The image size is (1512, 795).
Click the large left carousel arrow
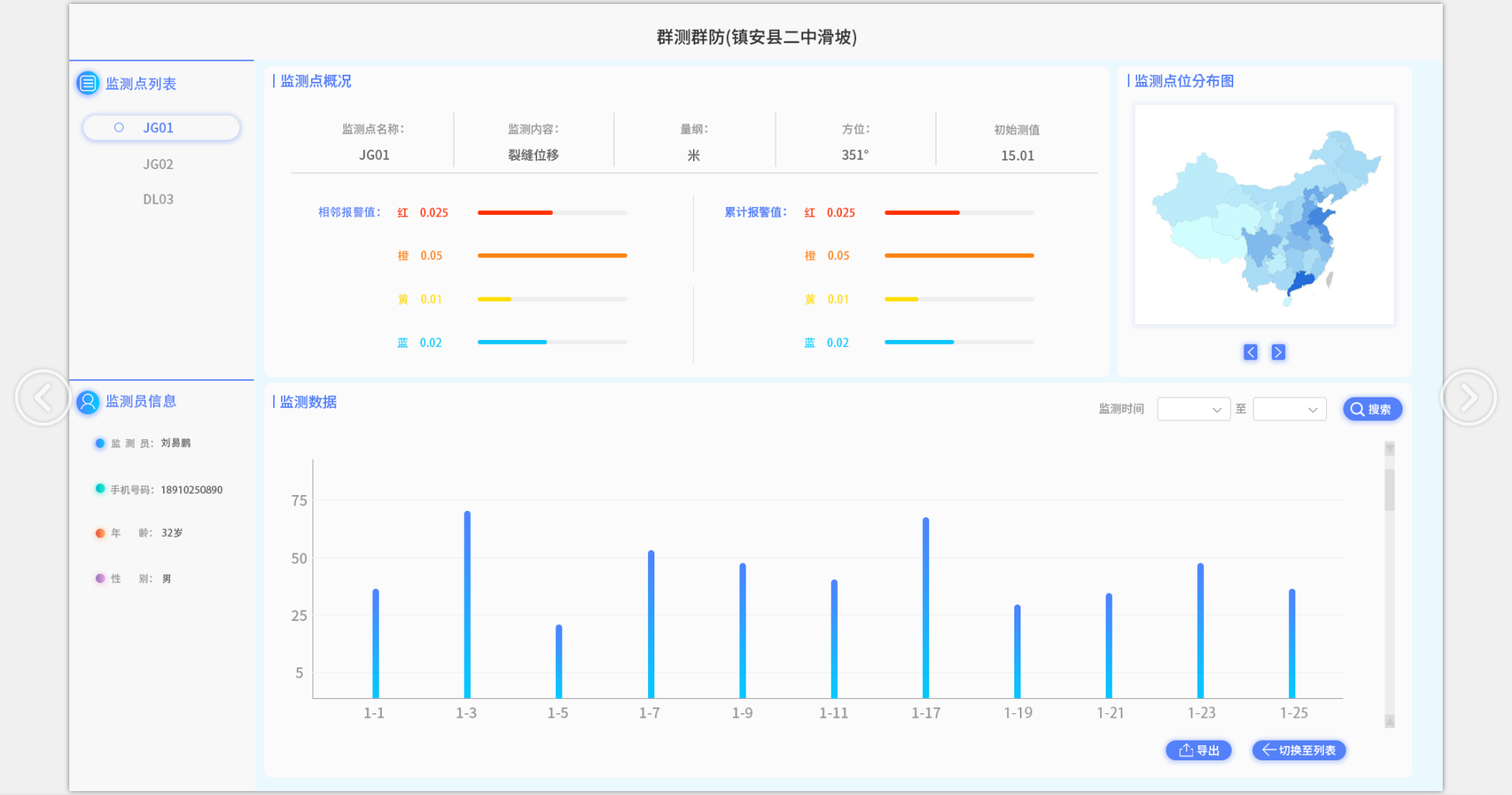[43, 397]
